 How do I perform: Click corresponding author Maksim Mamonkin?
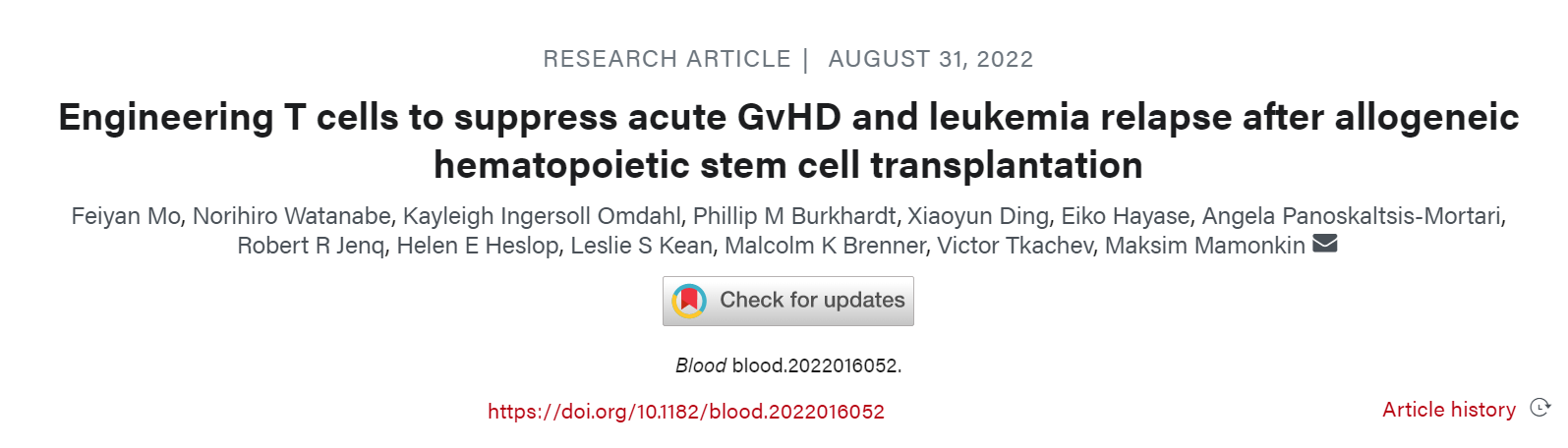pyautogui.click(x=1204, y=246)
